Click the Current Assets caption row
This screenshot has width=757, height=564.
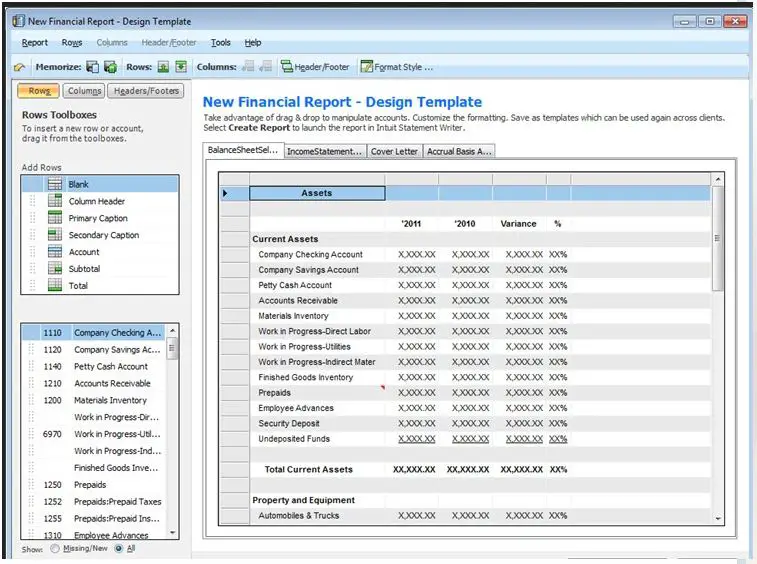(285, 239)
